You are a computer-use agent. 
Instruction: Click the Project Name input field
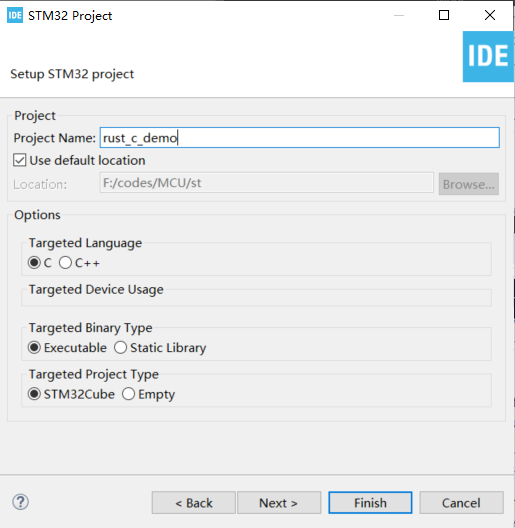point(299,137)
